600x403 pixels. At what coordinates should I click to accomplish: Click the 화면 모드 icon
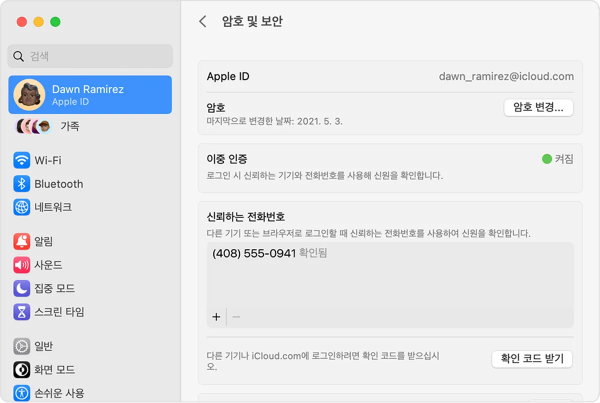point(22,370)
